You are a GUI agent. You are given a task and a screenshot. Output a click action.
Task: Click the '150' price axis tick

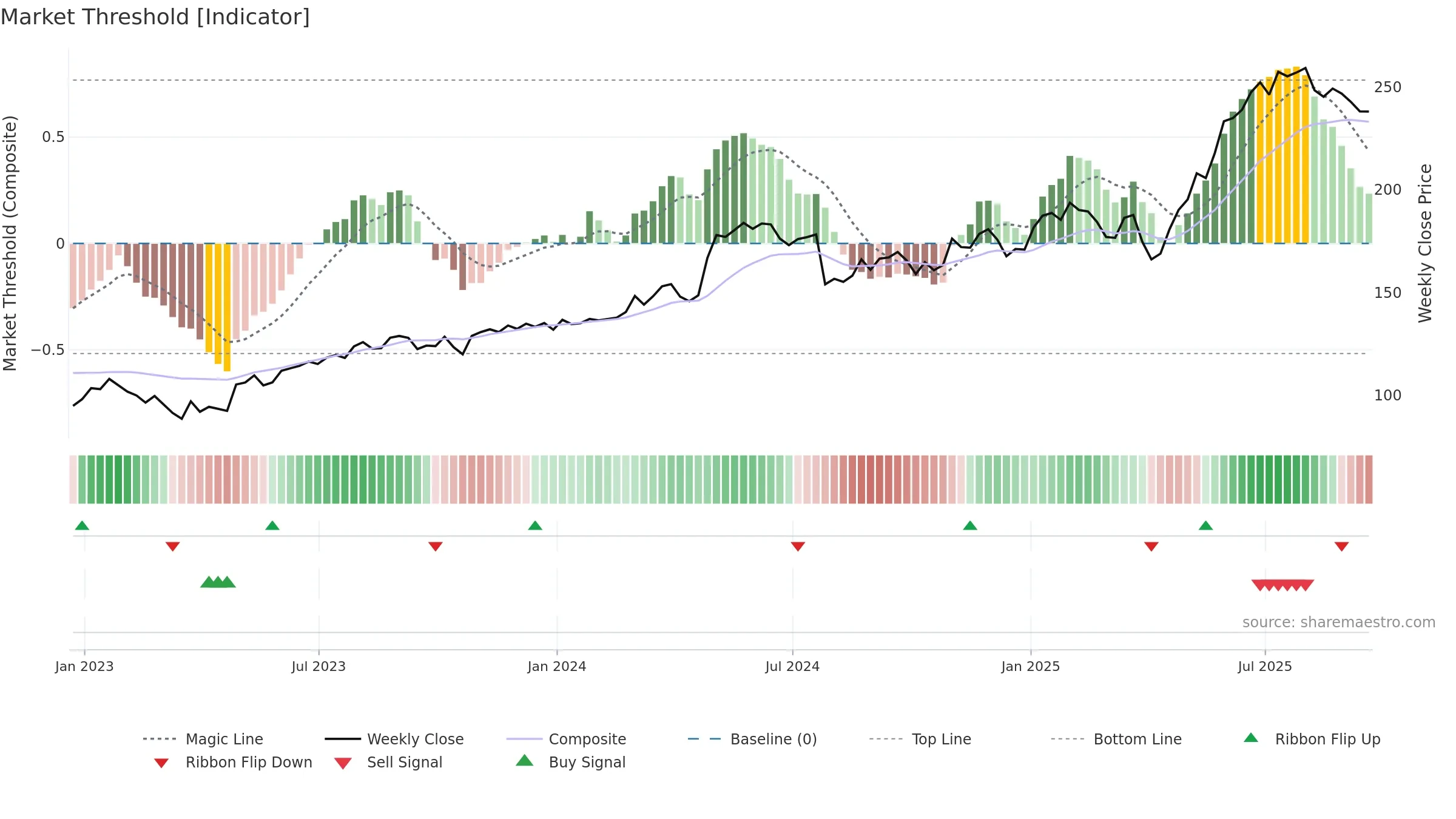click(x=1388, y=293)
